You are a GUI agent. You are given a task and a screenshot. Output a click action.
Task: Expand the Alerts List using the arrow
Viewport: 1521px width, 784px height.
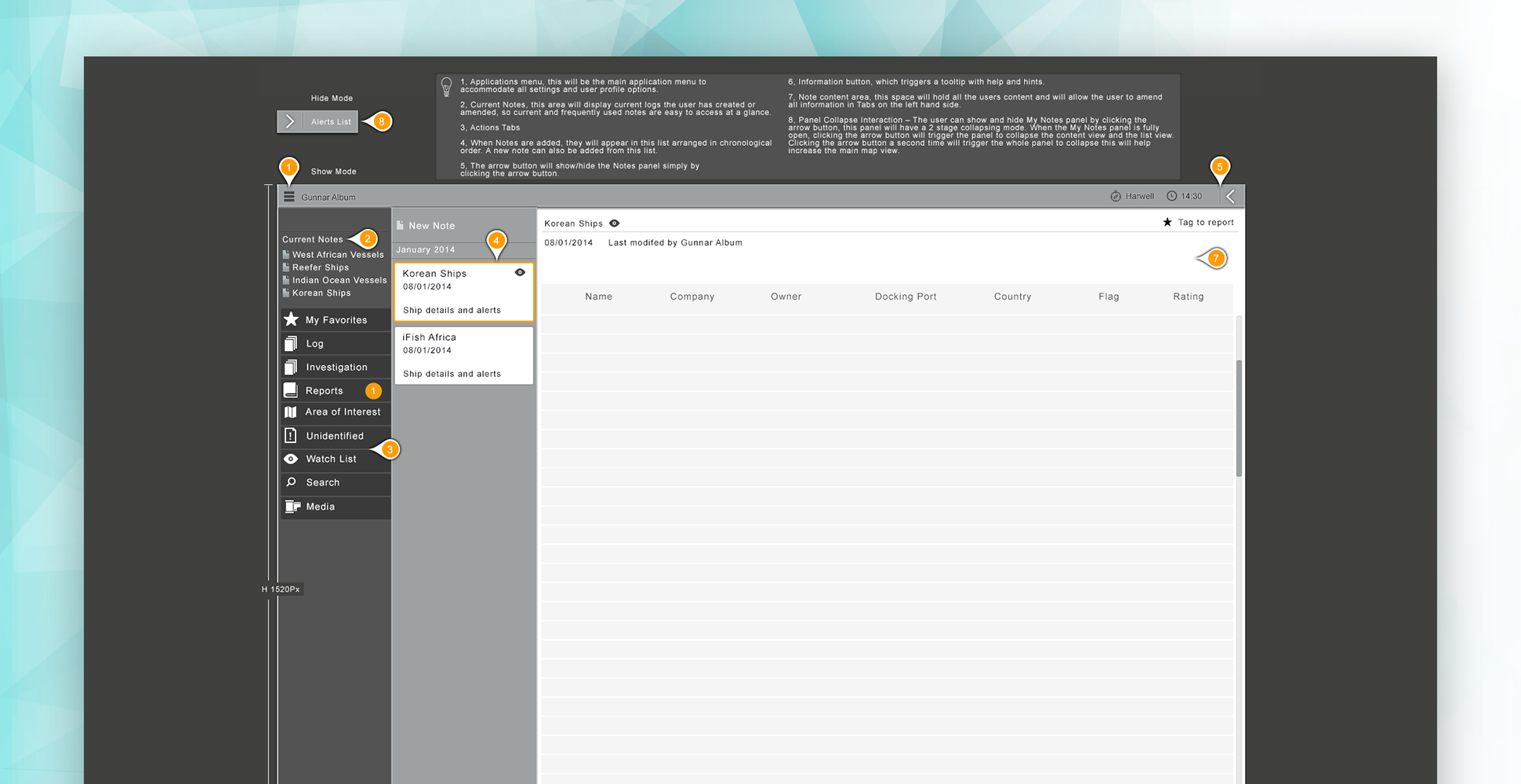pyautogui.click(x=289, y=122)
